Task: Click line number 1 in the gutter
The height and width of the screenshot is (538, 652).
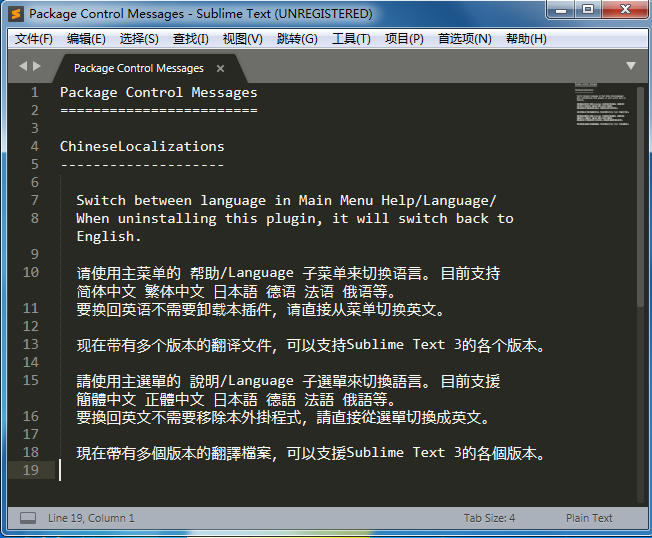Action: (35, 92)
